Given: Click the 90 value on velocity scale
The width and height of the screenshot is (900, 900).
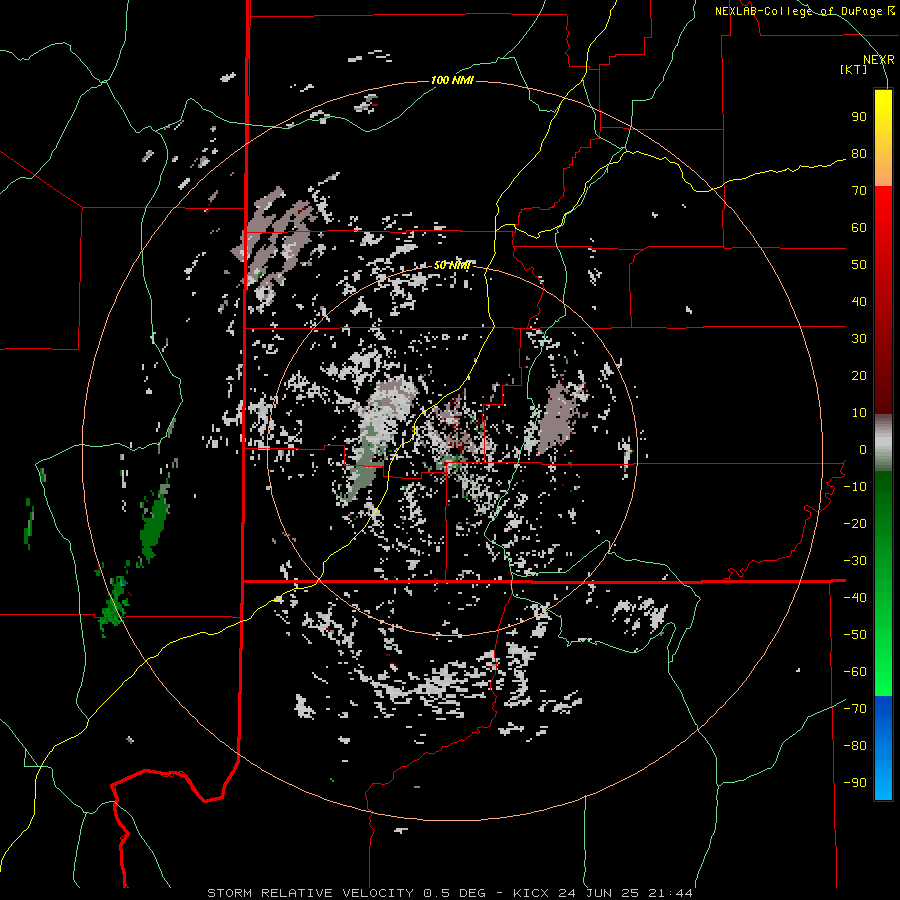Looking at the screenshot, I should point(859,117).
